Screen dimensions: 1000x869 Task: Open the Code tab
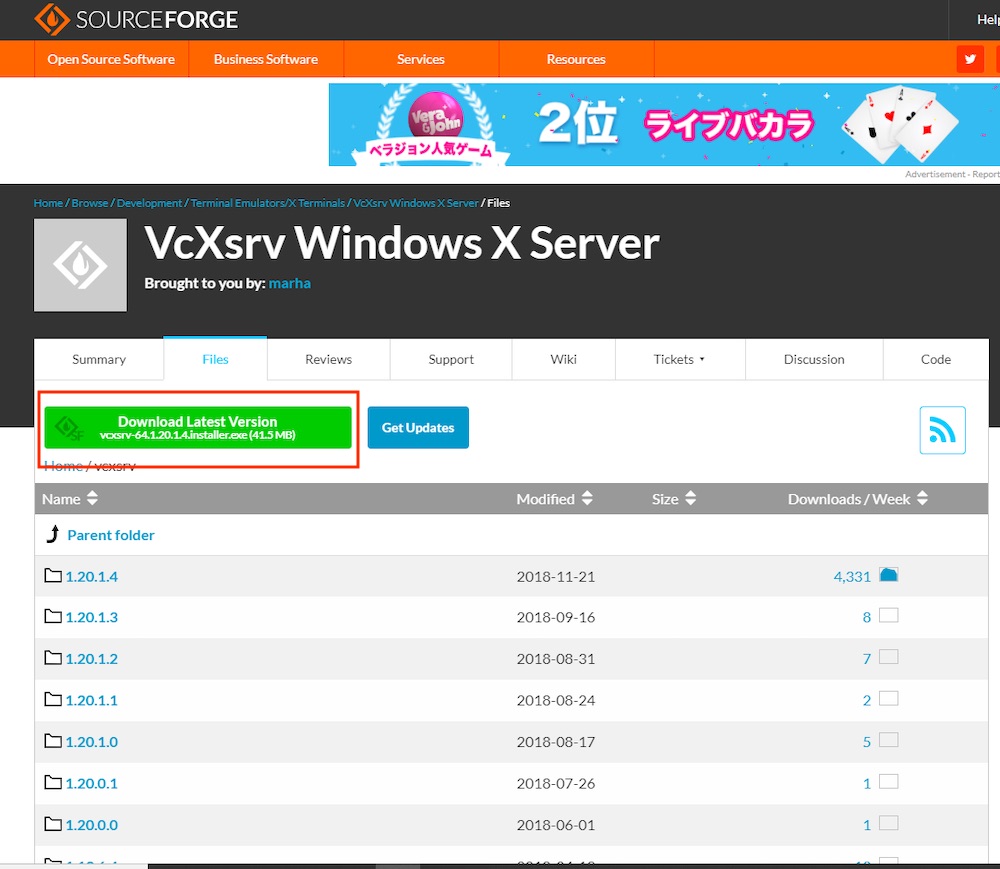(x=936, y=359)
